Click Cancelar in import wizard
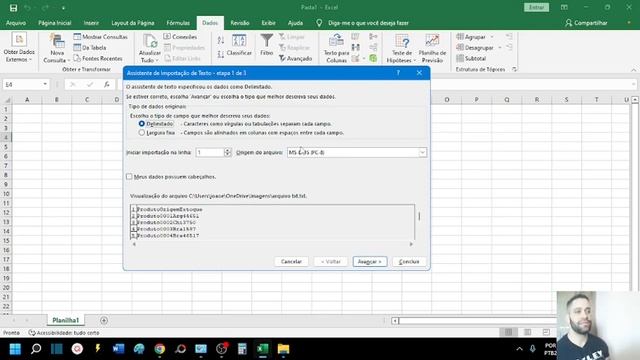Viewport: 640px width, 360px height. (x=291, y=262)
